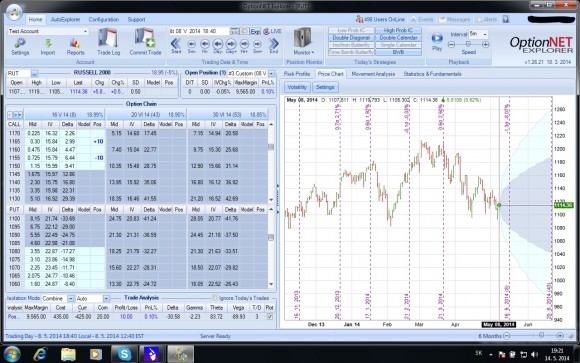Step forward one hour (Hr+)
This screenshot has width=580, height=363.
pos(244,45)
